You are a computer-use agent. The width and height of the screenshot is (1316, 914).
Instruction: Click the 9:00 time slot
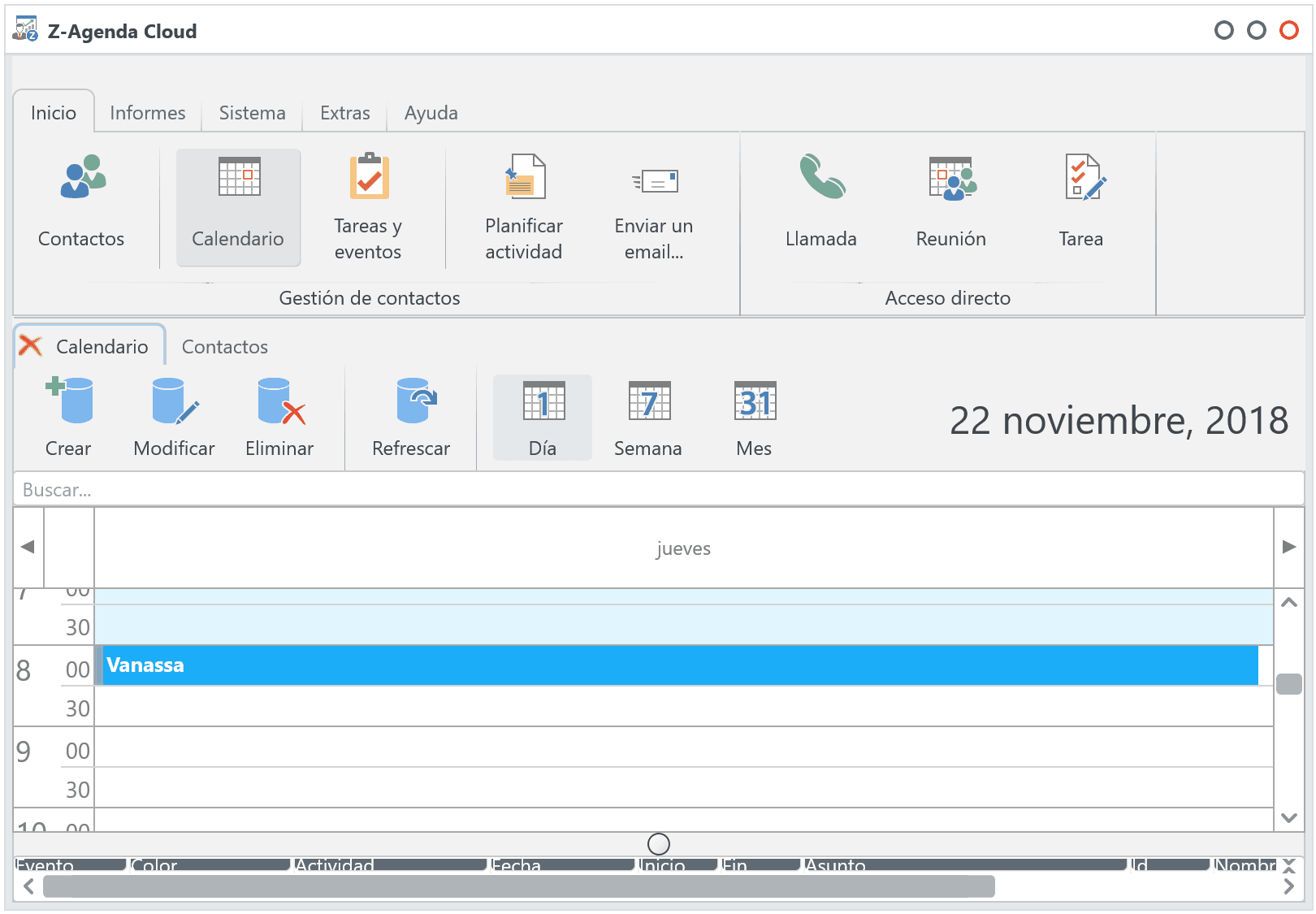point(683,747)
